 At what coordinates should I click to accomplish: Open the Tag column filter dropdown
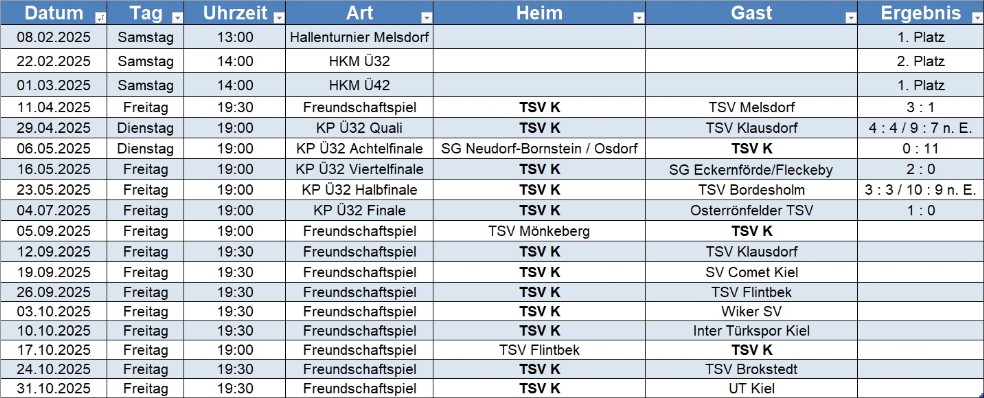178,18
